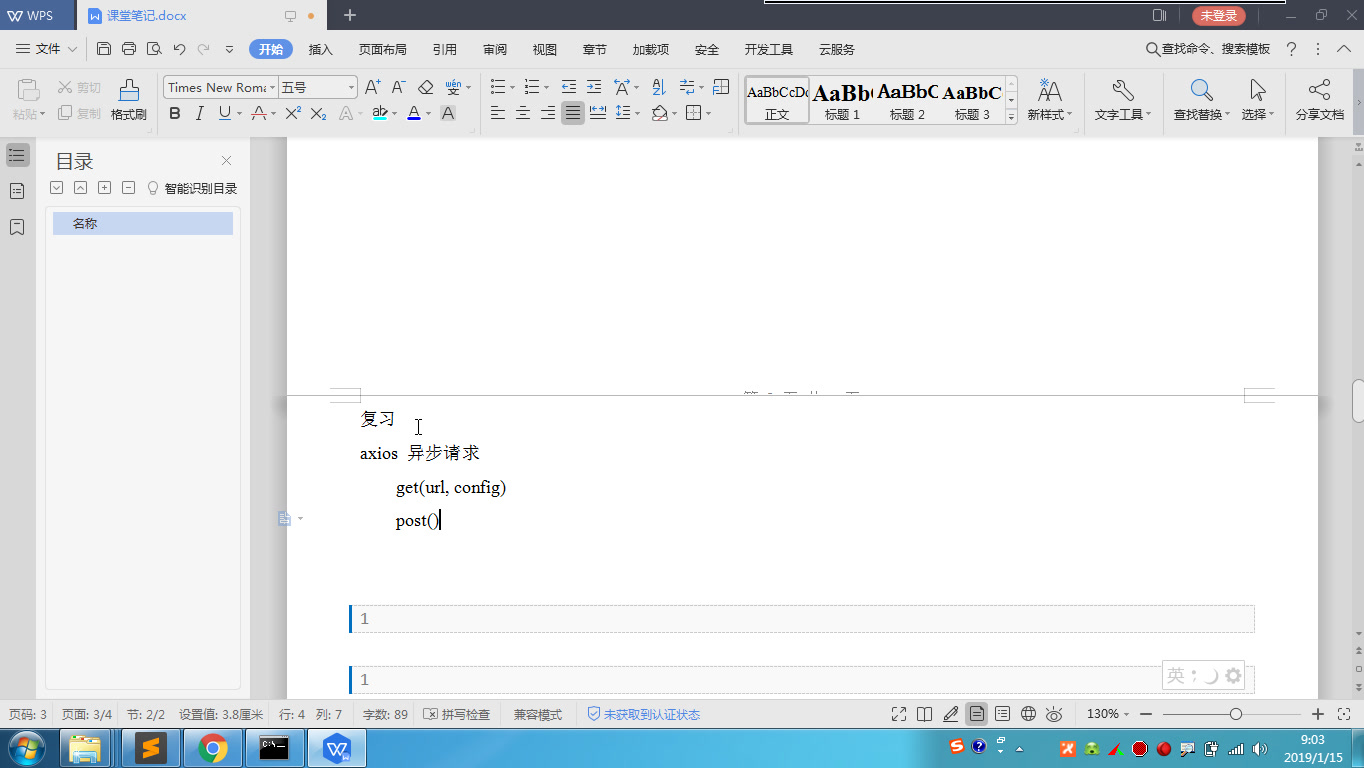
Task: Open the 引用 ribbon tab
Action: [x=445, y=49]
